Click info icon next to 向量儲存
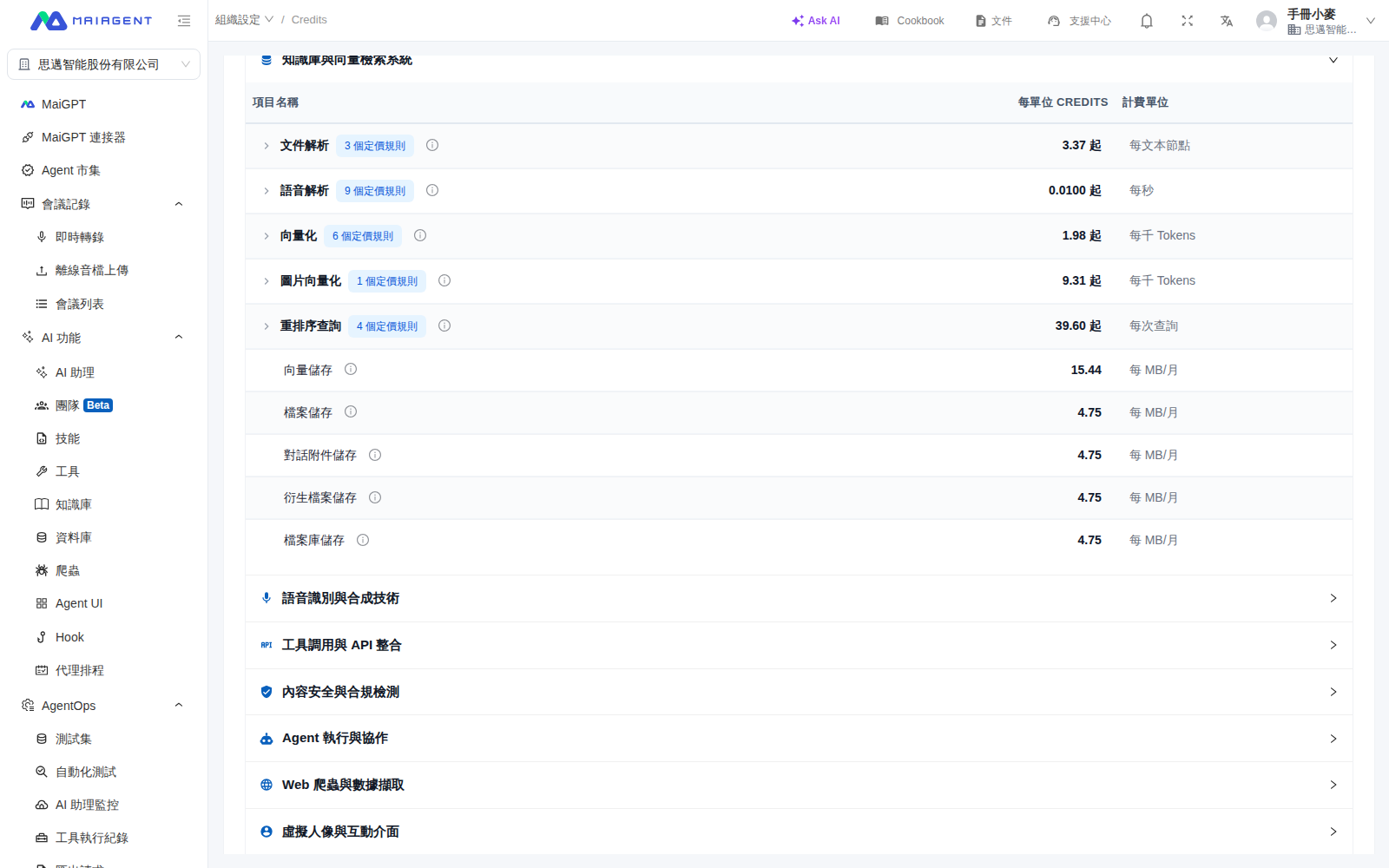Viewport: 1389px width, 868px height. click(351, 369)
